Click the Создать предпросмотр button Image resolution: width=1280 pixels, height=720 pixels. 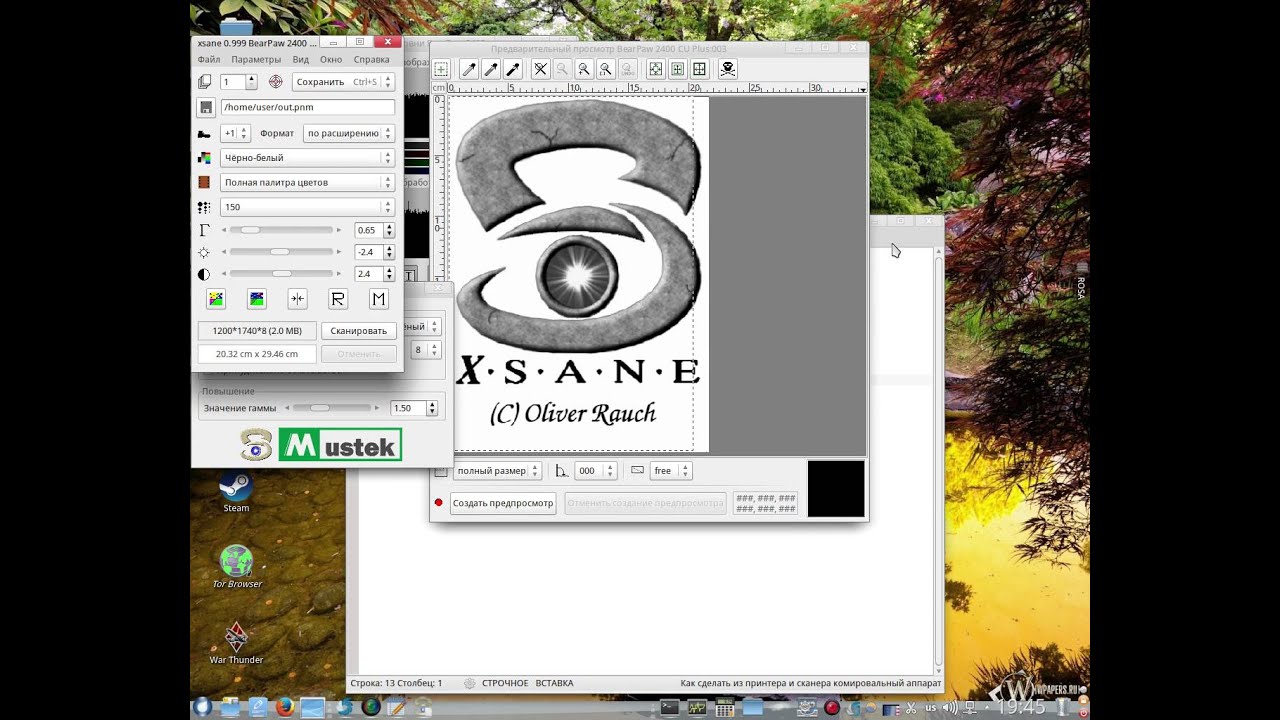pyautogui.click(x=503, y=503)
